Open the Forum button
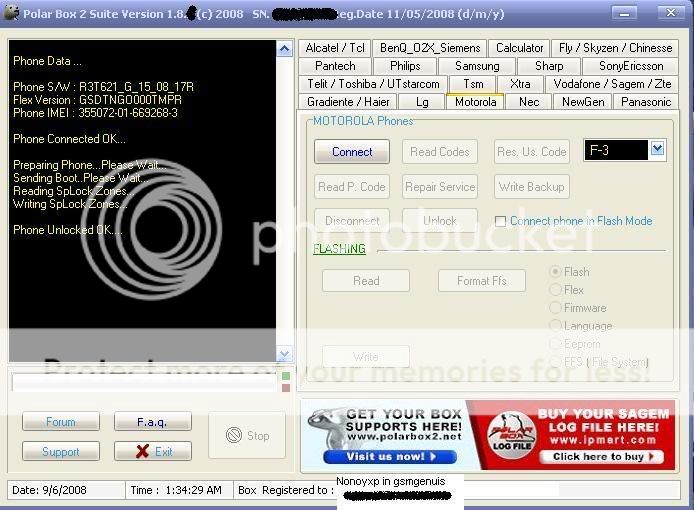694x510 pixels. 61,421
